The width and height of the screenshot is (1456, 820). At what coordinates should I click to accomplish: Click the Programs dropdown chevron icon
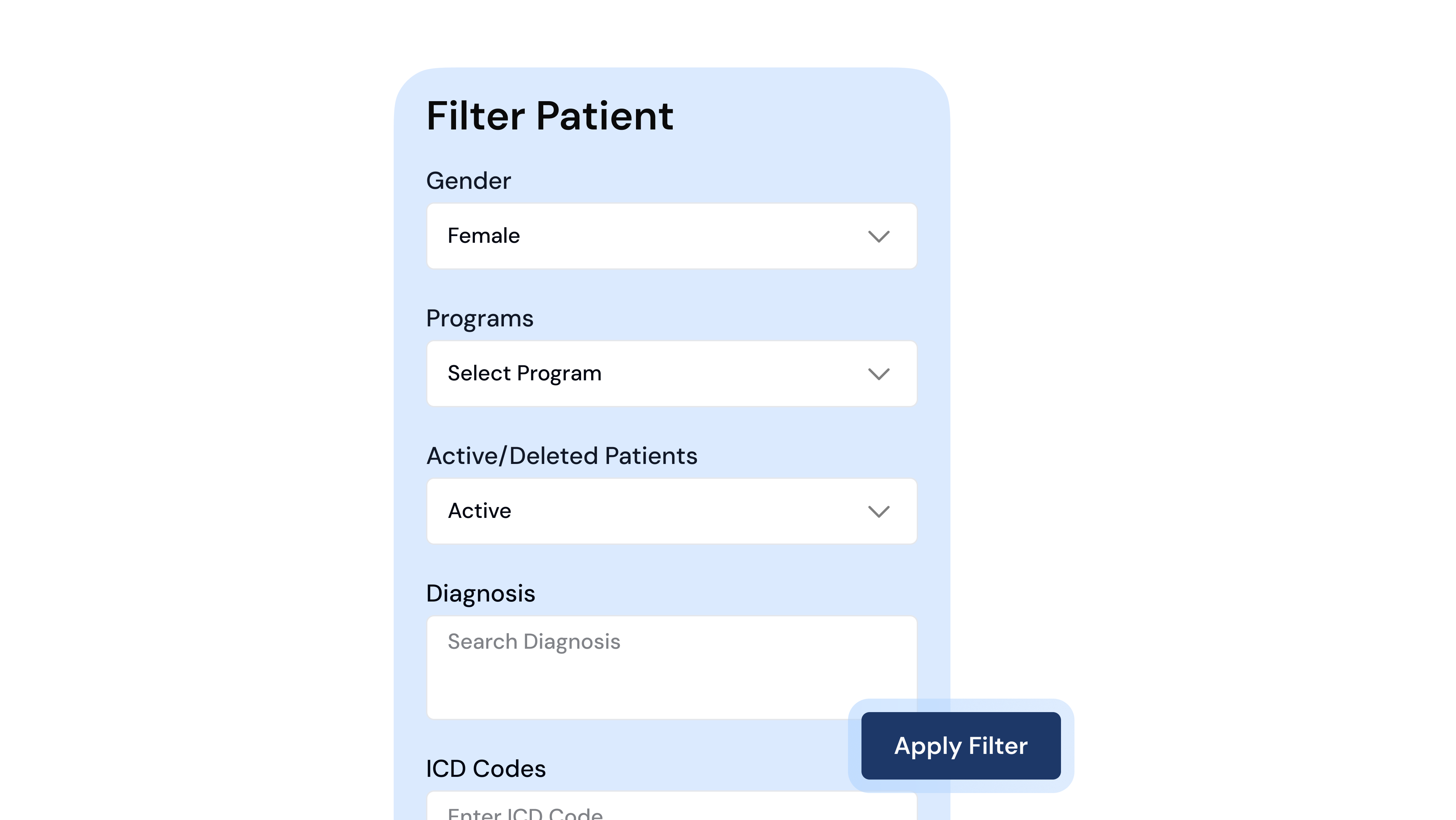879,374
